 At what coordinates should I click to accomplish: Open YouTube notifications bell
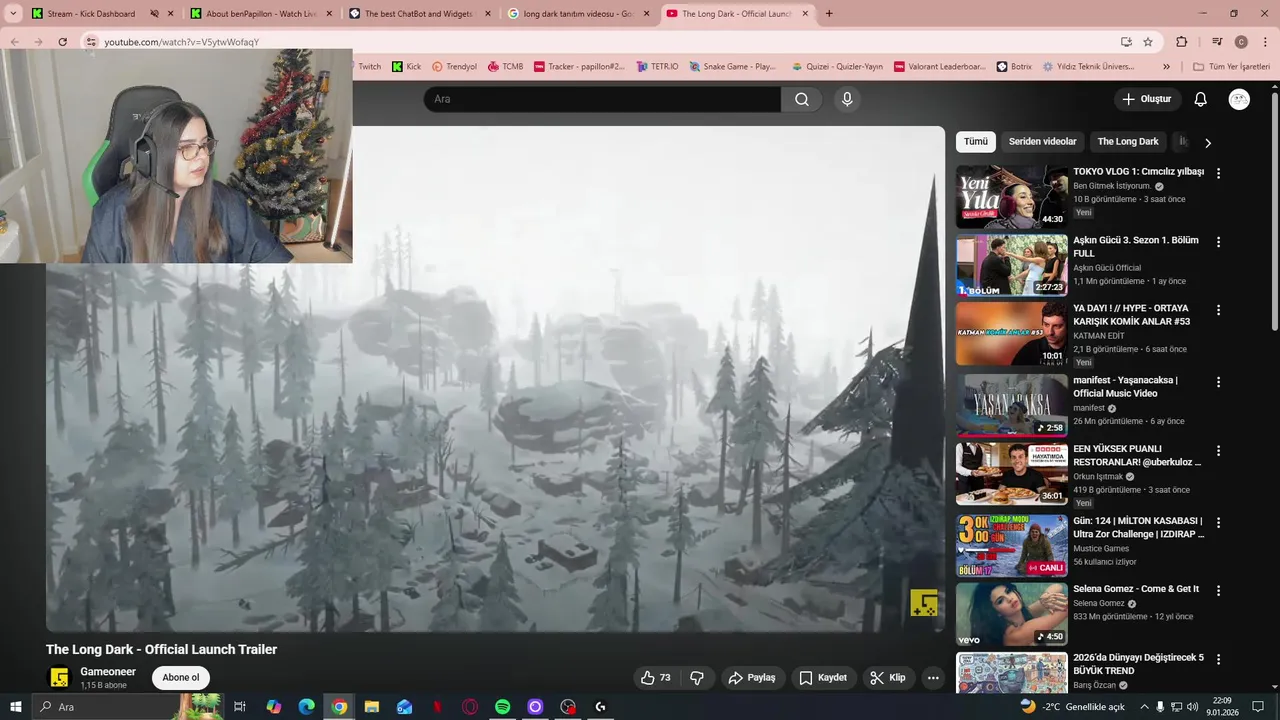coord(1201,99)
